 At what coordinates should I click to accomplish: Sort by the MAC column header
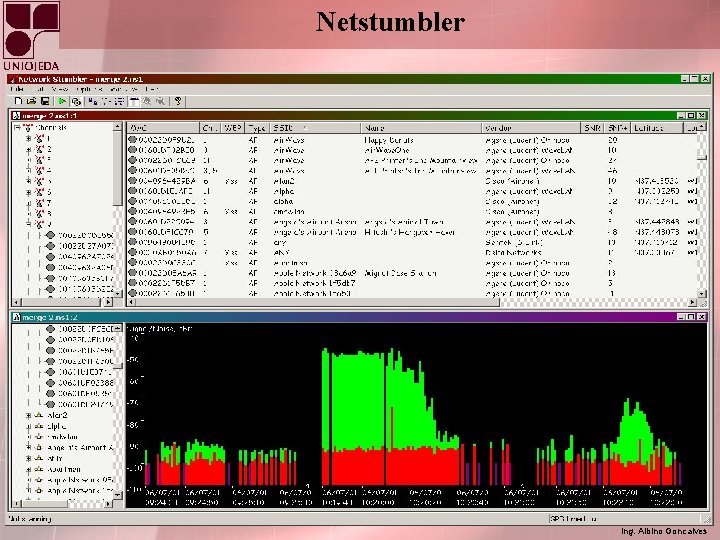[x=163, y=128]
